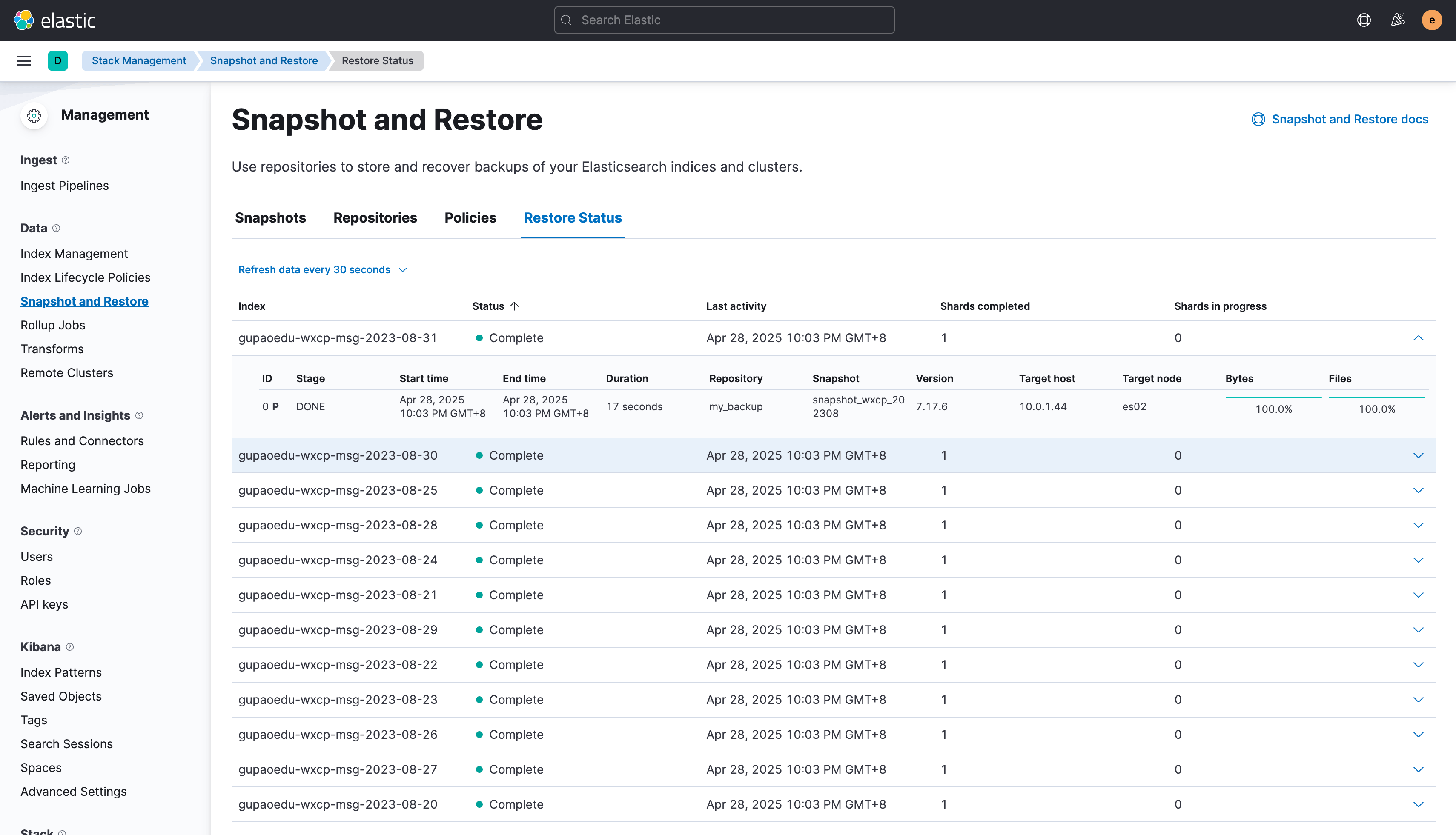Expand the gupaoedu-wxcp-msg-2023-08-25 row

[1418, 490]
